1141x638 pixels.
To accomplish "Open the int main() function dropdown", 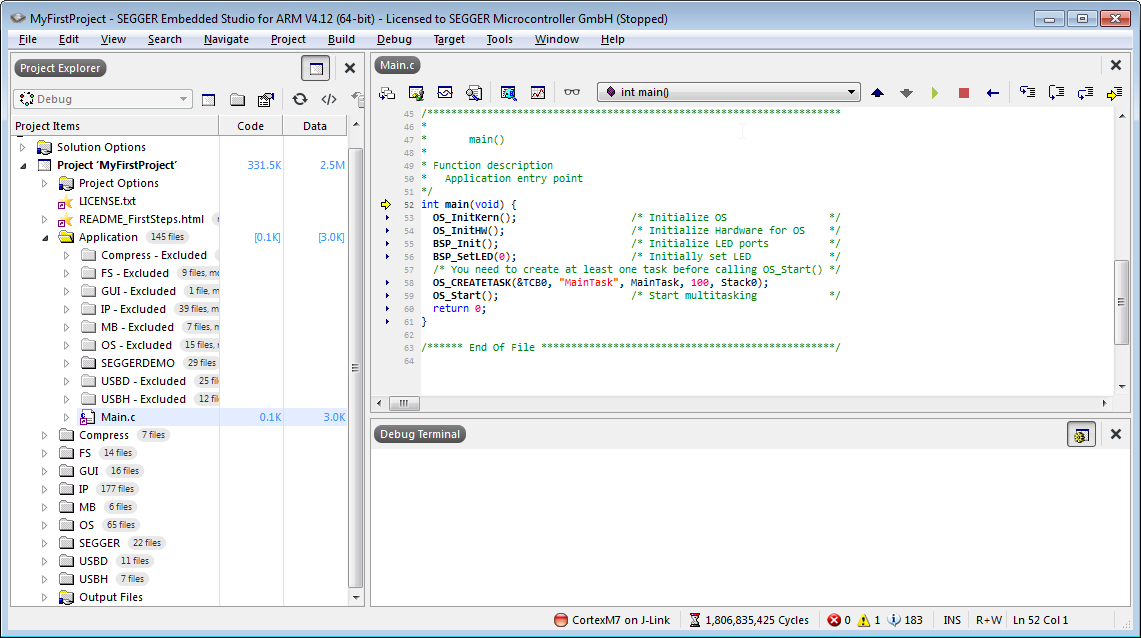I will tap(729, 92).
